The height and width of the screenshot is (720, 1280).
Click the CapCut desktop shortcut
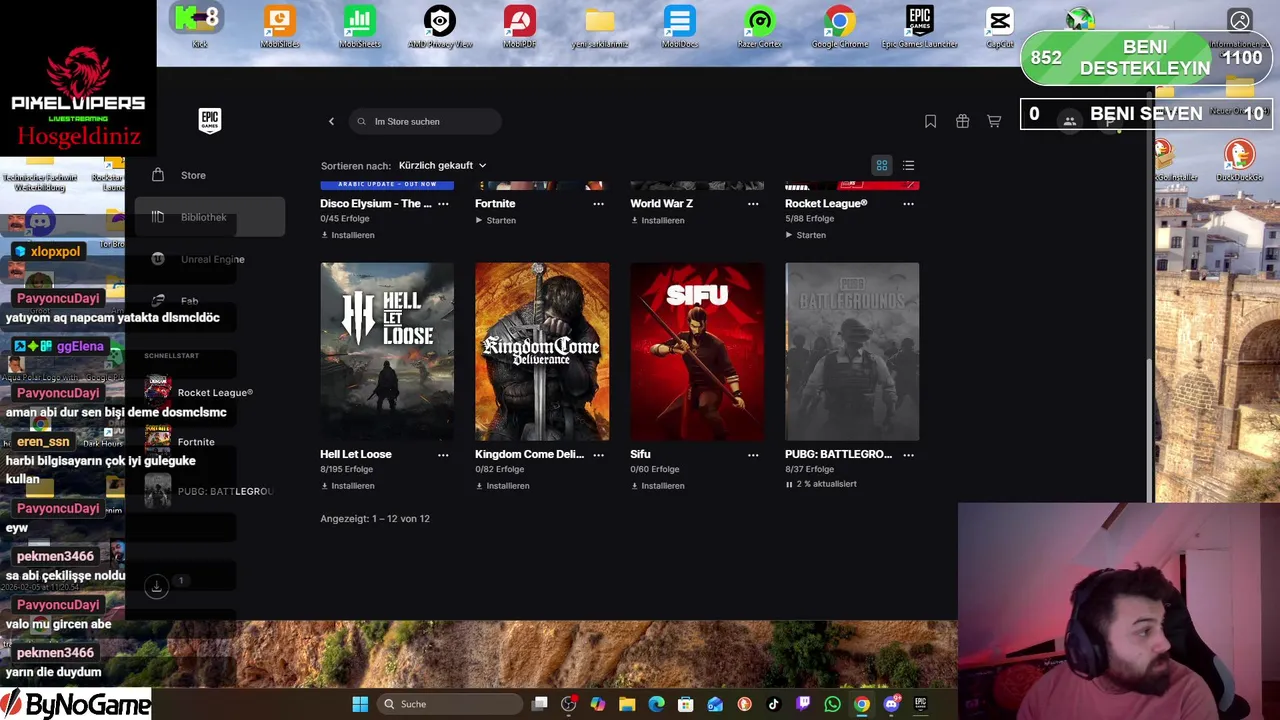999,27
